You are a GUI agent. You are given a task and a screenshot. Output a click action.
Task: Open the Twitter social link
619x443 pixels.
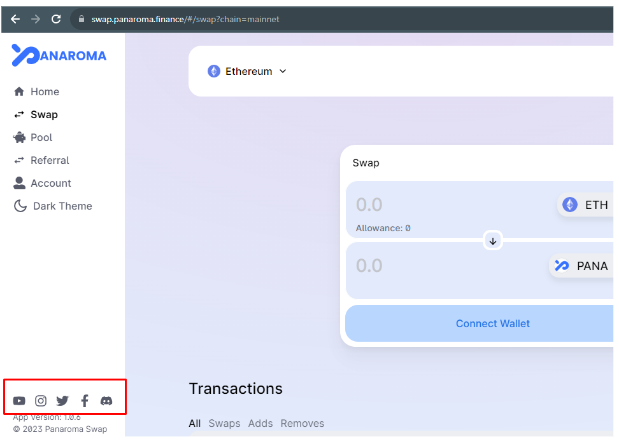[x=62, y=401]
